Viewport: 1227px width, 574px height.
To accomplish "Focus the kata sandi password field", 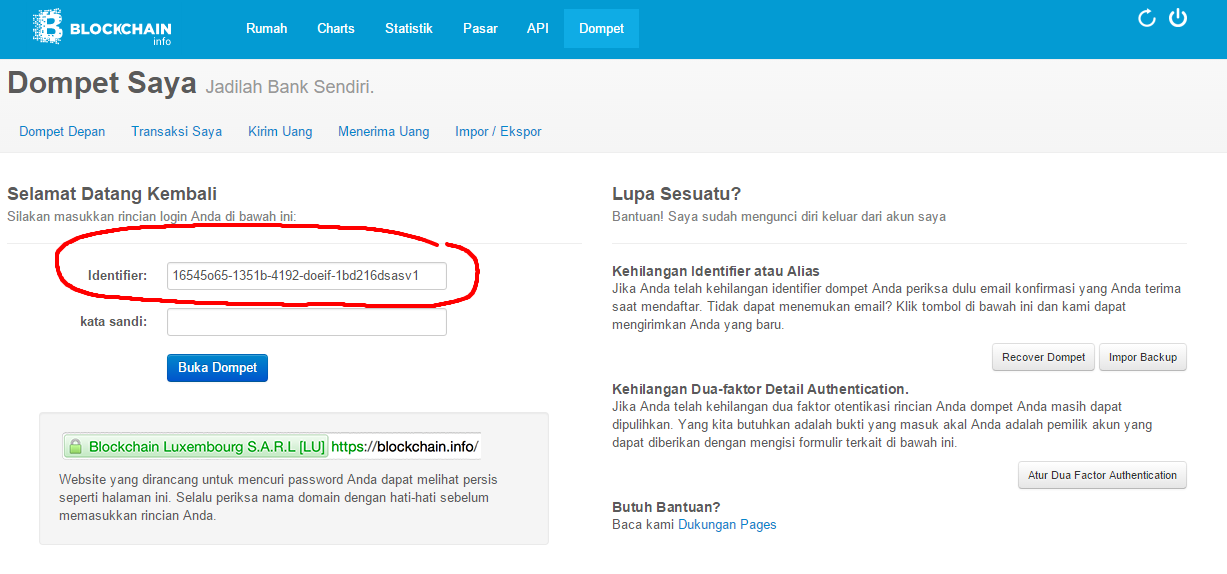I will [307, 322].
